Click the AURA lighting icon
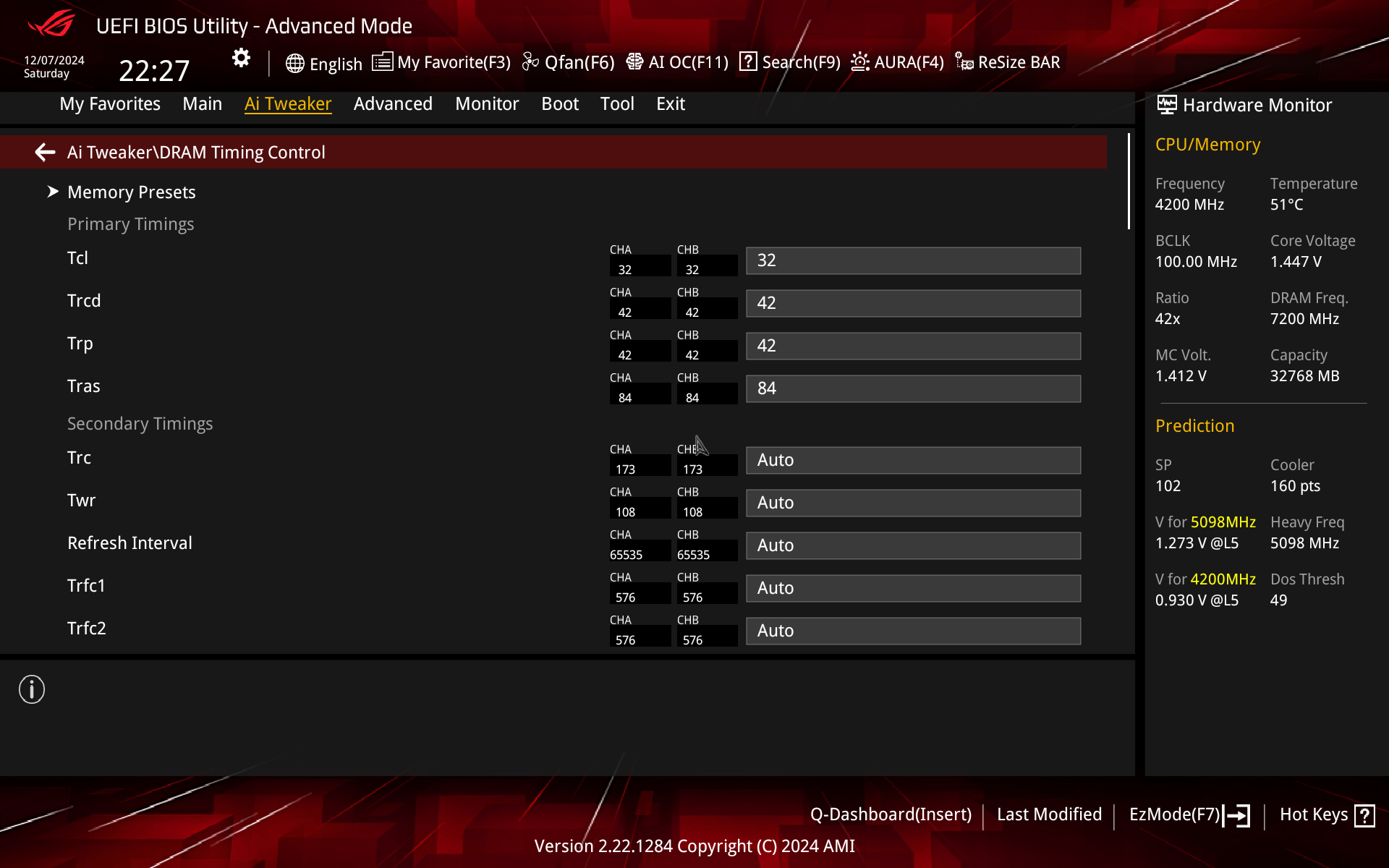1389x868 pixels. click(x=859, y=61)
